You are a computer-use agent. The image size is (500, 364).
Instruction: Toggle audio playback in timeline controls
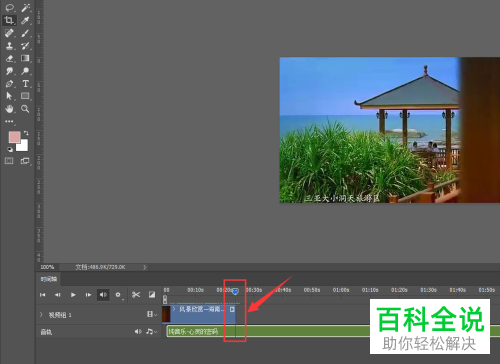tap(103, 295)
